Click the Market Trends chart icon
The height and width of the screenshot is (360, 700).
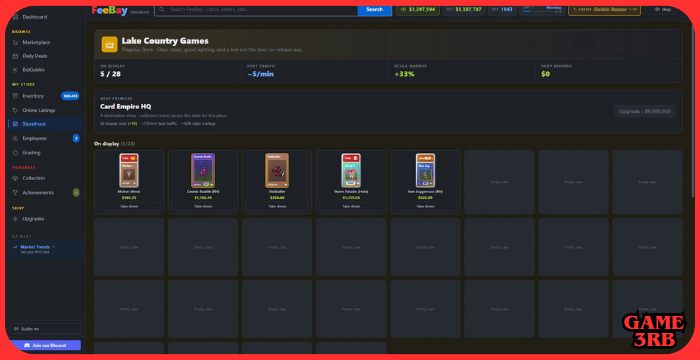(15, 247)
